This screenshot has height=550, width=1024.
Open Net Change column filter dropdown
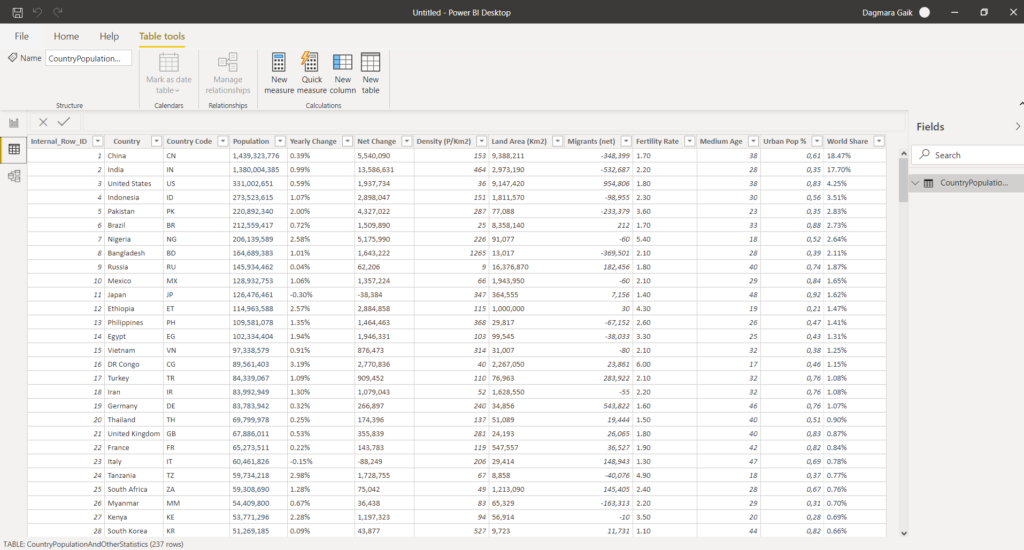pyautogui.click(x=407, y=141)
